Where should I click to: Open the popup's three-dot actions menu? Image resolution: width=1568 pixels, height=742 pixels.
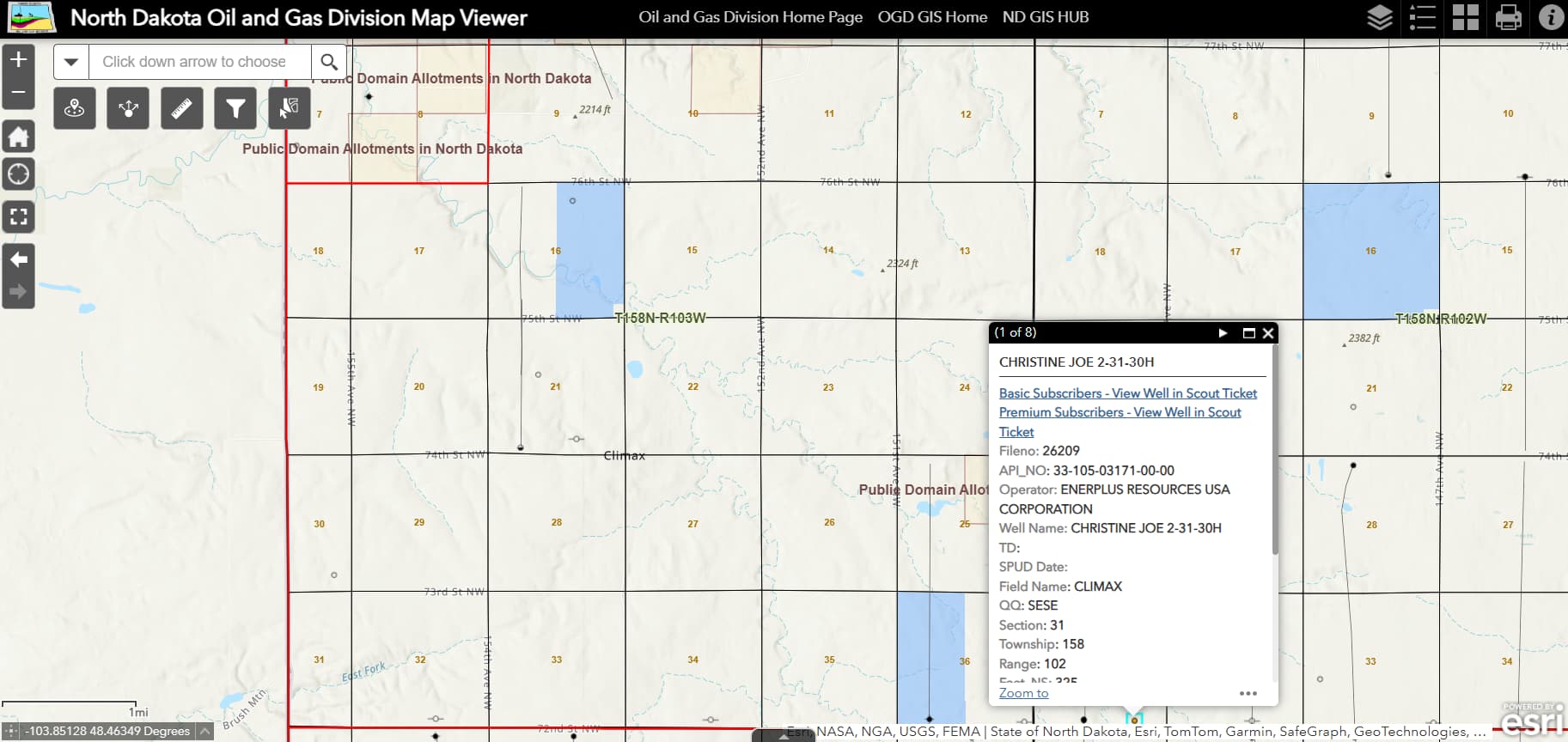coord(1248,693)
